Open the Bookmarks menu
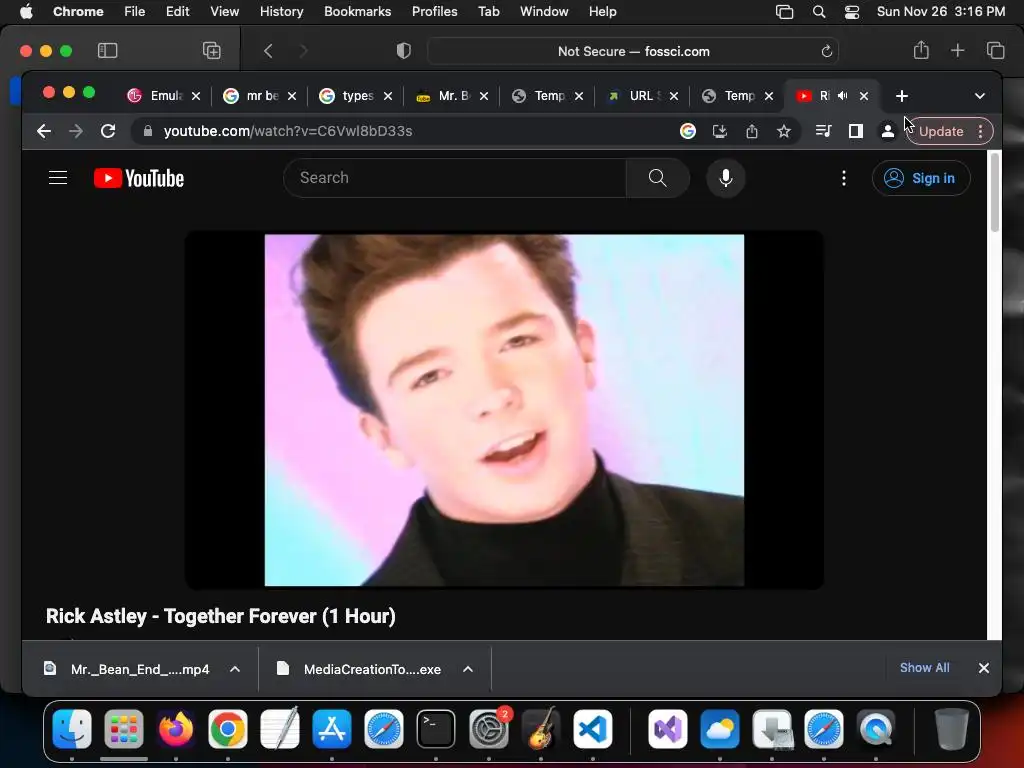The width and height of the screenshot is (1024, 768). click(357, 12)
